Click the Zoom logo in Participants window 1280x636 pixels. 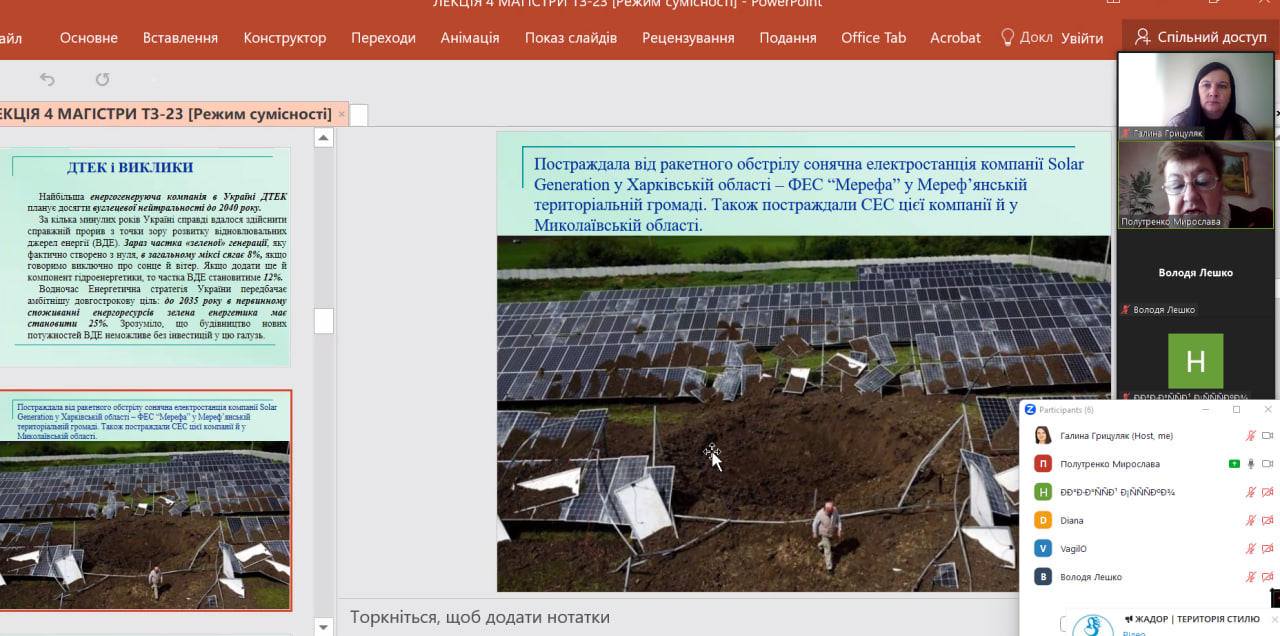pyautogui.click(x=1030, y=410)
